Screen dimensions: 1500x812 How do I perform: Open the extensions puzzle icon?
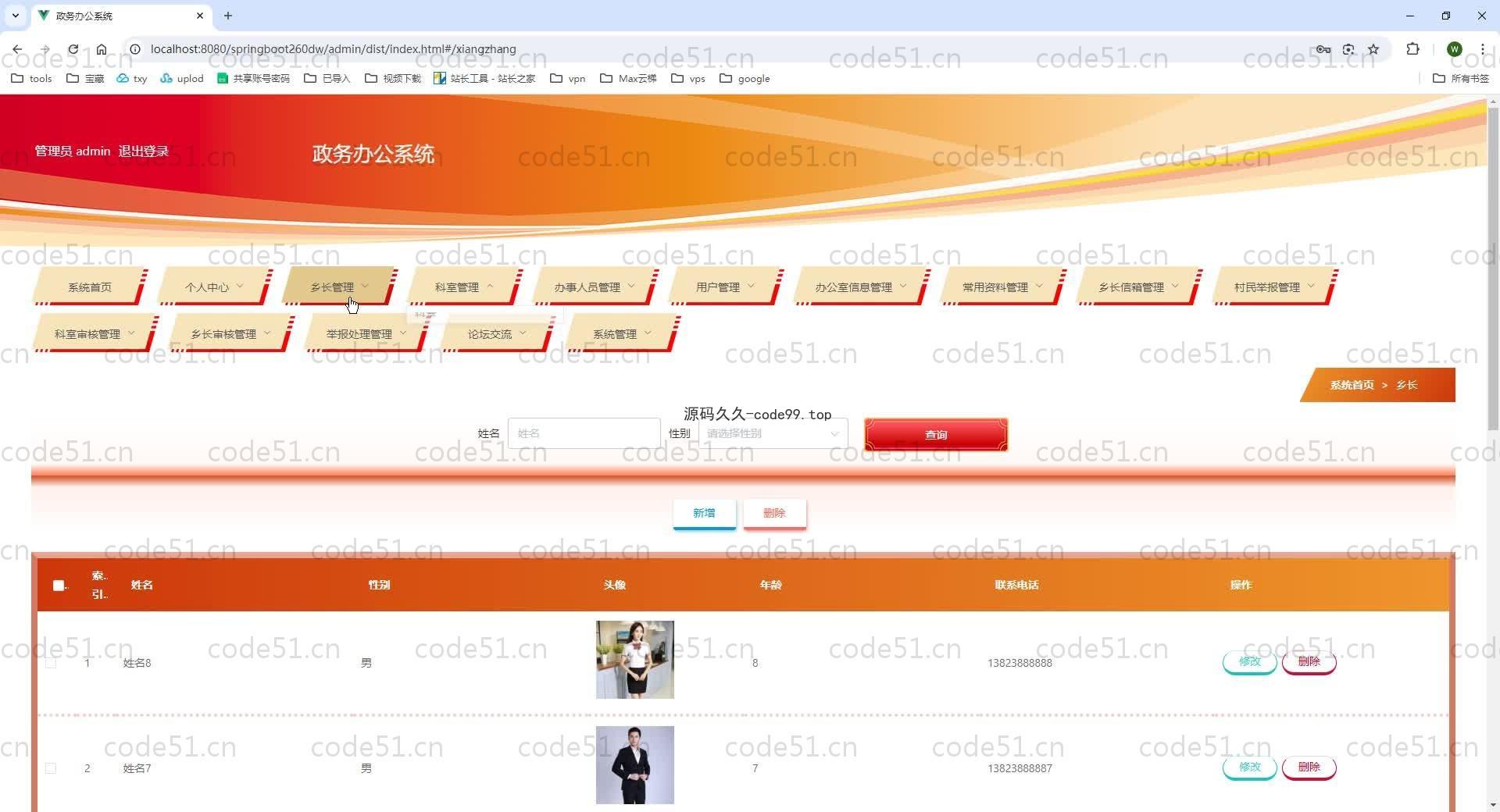coord(1412,49)
